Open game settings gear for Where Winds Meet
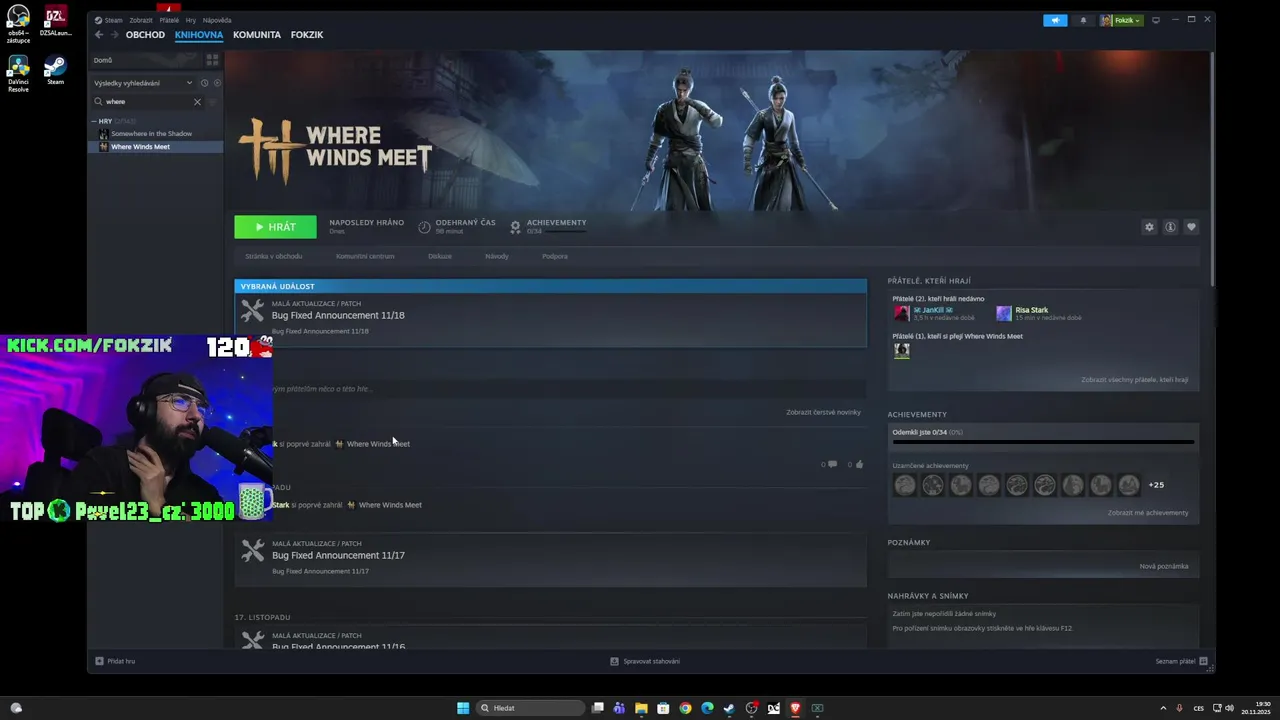 (1149, 227)
